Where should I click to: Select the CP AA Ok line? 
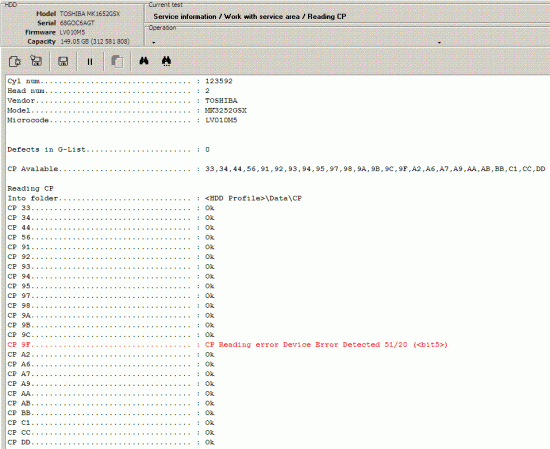[111, 394]
